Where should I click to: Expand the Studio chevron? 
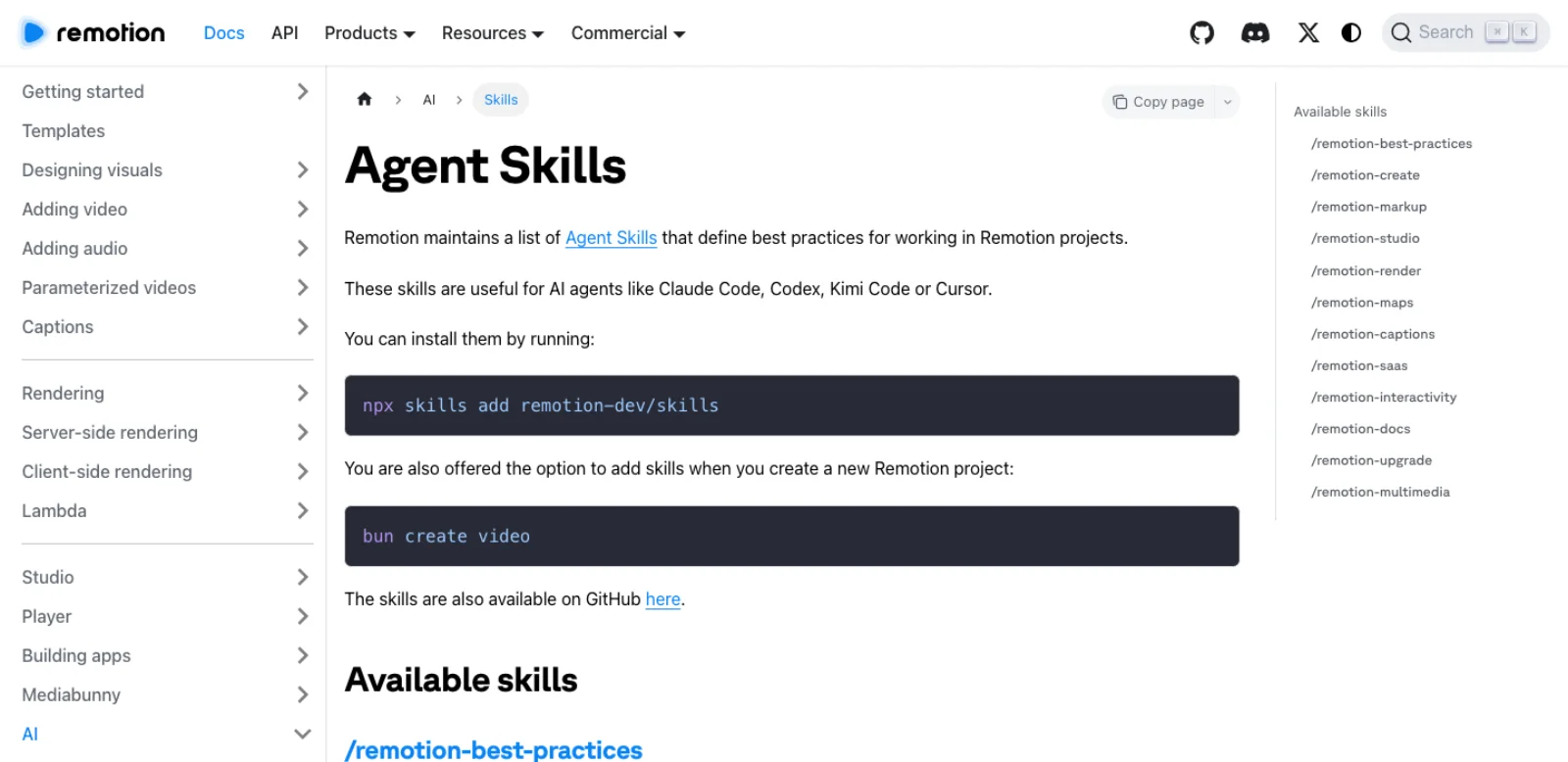(x=302, y=577)
